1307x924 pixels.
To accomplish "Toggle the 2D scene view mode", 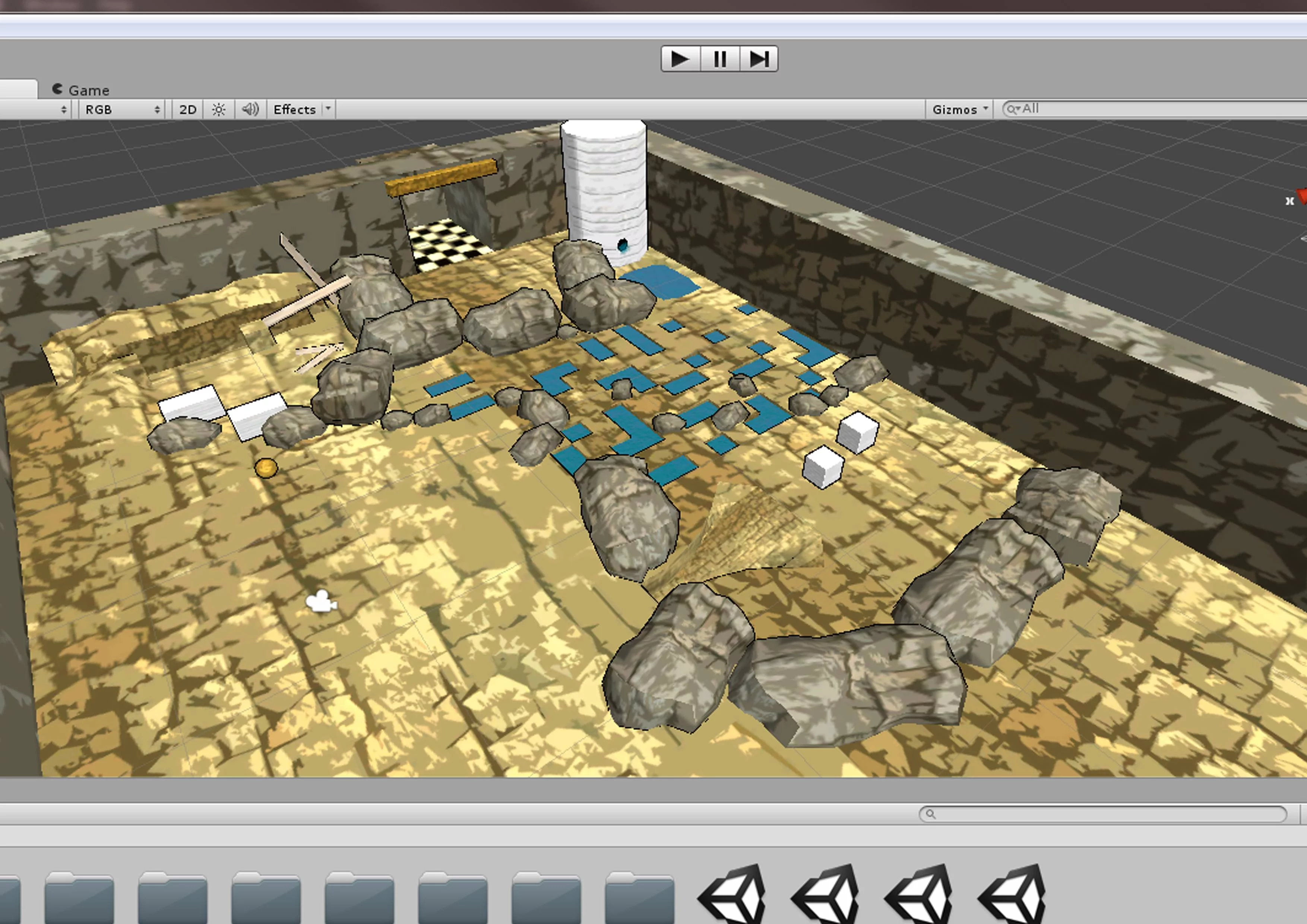I will tap(188, 109).
